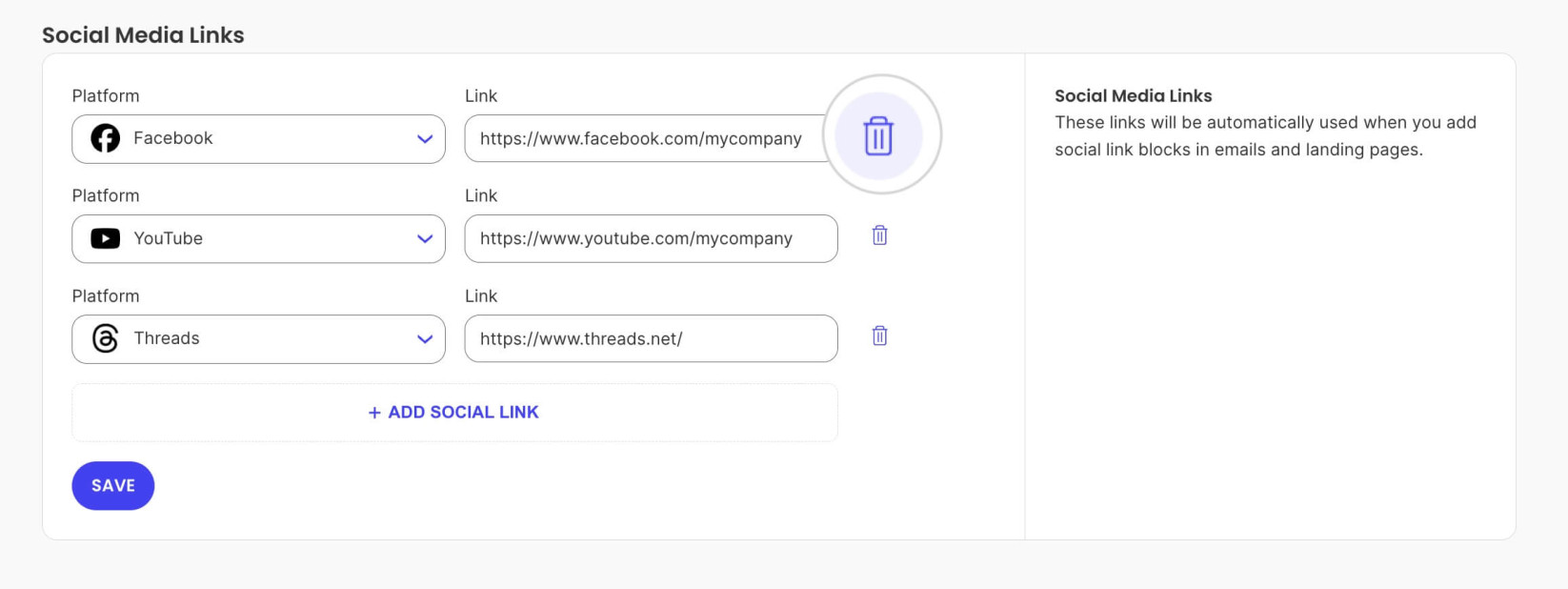
Task: Click the sidebar 'Social Media Links' description title
Action: [1134, 96]
